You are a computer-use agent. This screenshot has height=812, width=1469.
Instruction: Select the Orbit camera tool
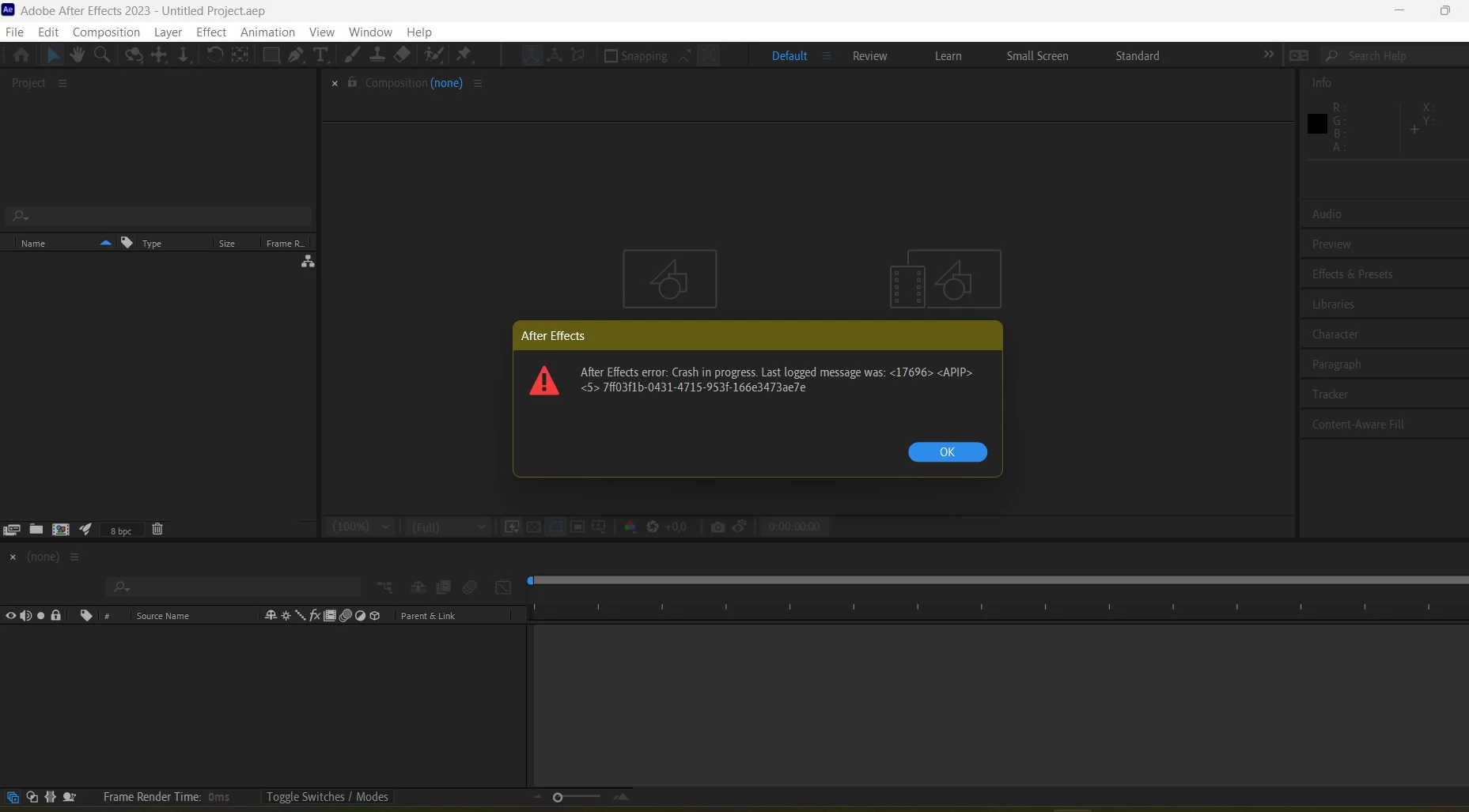click(134, 55)
